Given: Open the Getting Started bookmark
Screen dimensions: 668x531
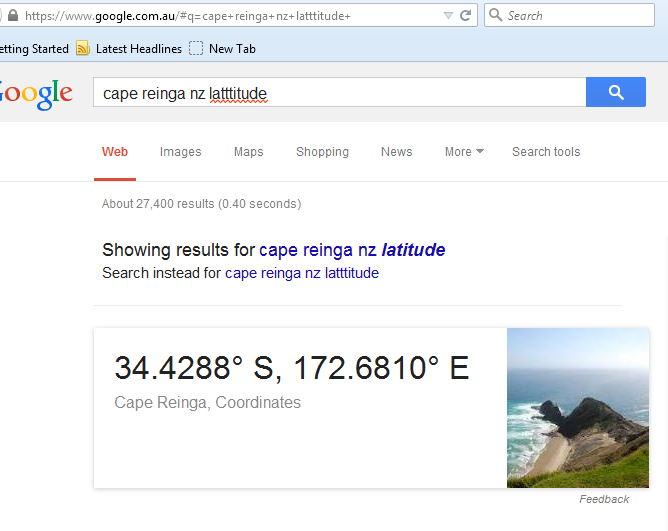Looking at the screenshot, I should click(34, 49).
